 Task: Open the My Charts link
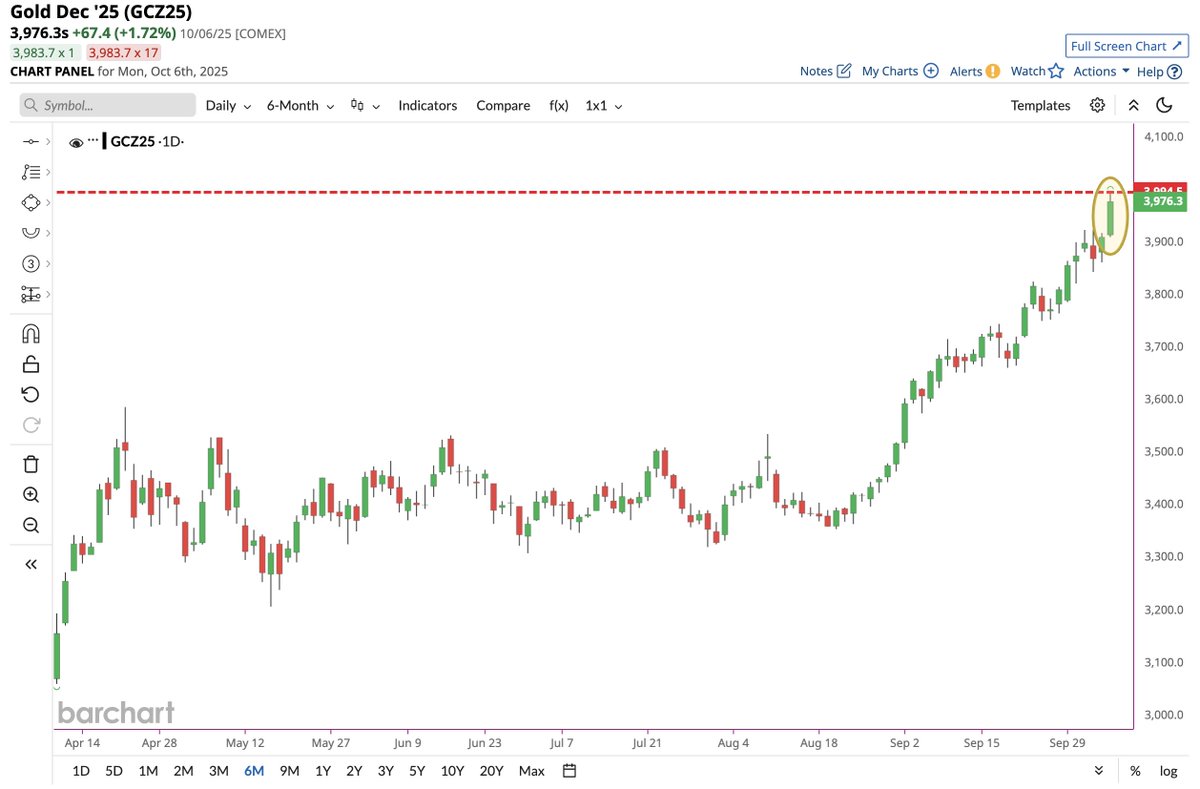pos(890,71)
